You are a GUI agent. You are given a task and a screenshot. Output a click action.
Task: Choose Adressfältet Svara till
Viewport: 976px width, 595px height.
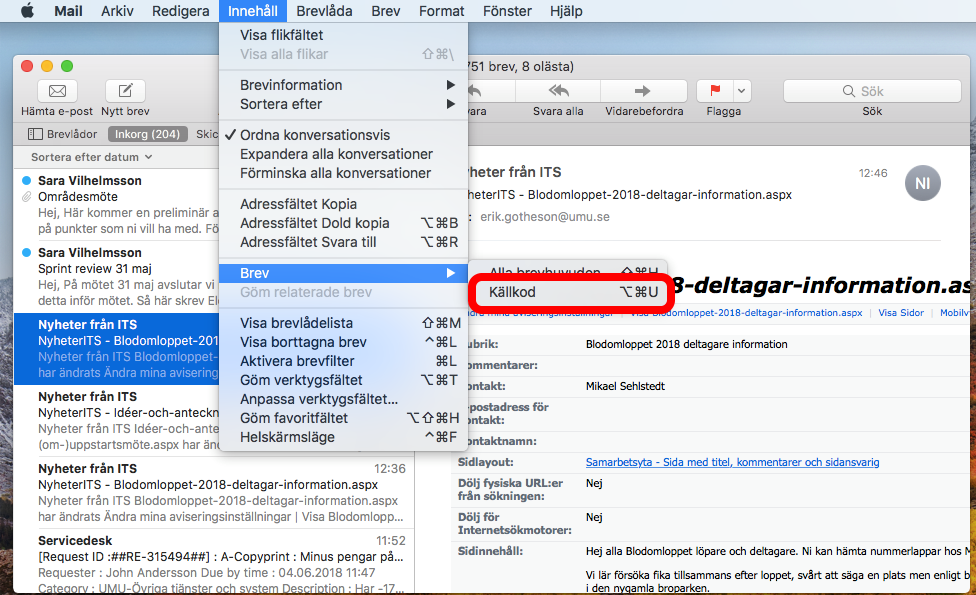click(344, 242)
